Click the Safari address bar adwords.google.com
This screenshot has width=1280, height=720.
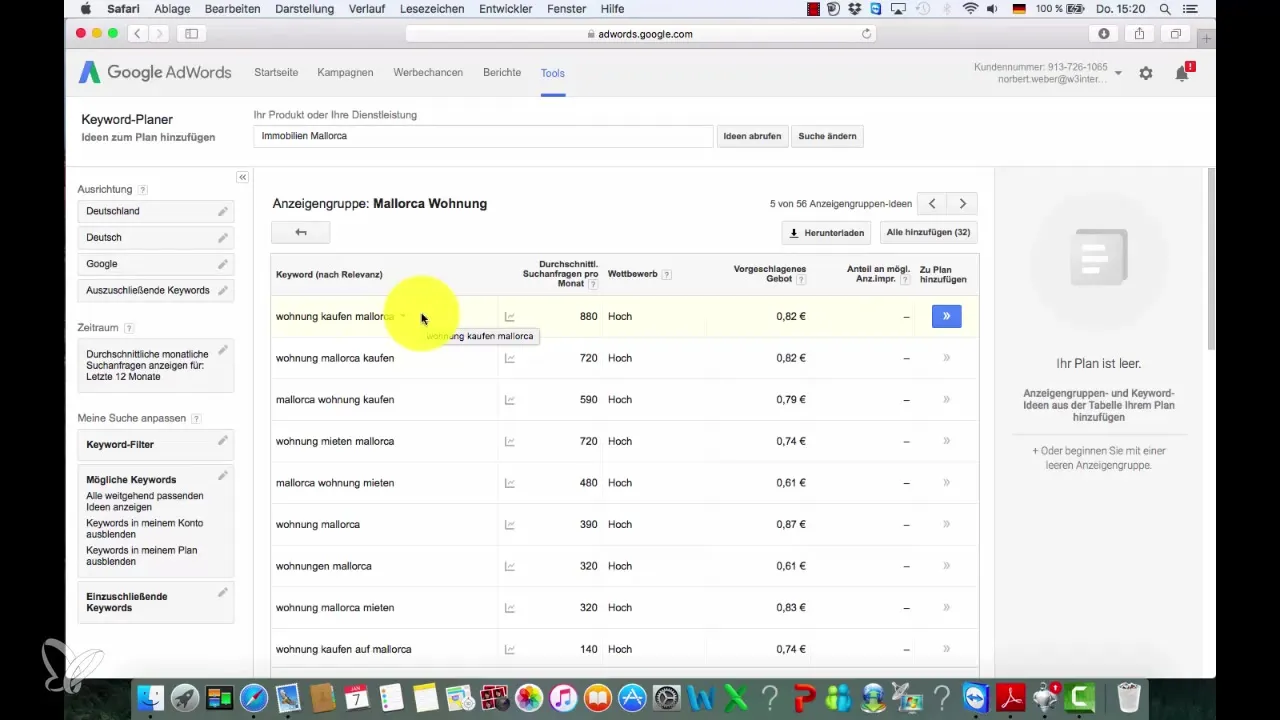click(640, 34)
